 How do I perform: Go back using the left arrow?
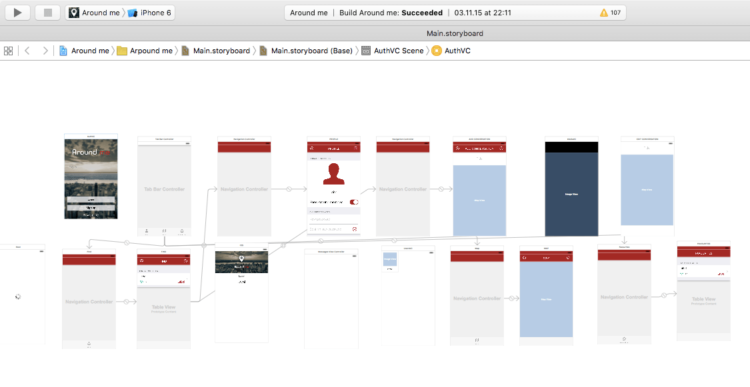click(27, 51)
